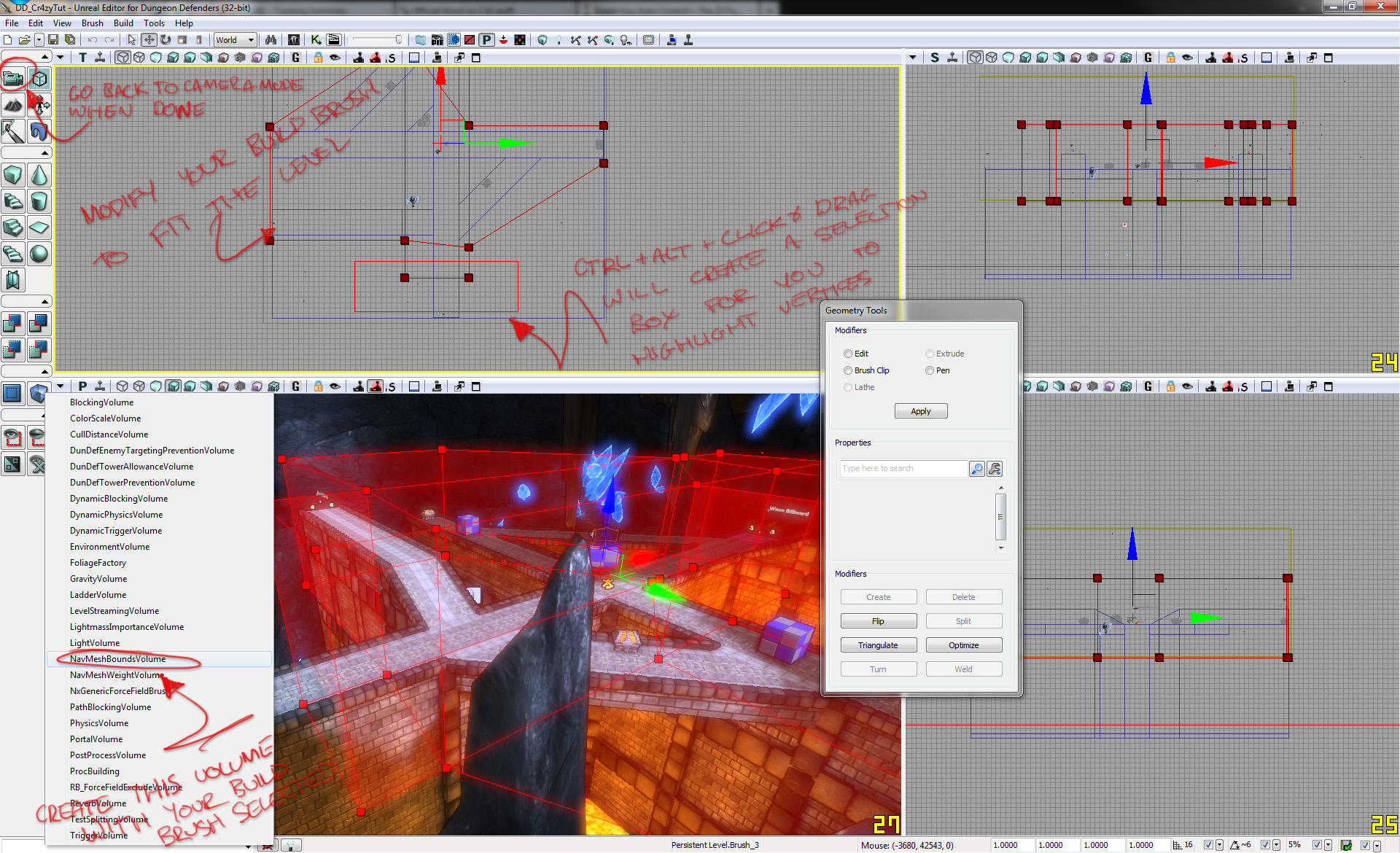
Task: Click Apply in Geometry Tools
Action: [921, 411]
